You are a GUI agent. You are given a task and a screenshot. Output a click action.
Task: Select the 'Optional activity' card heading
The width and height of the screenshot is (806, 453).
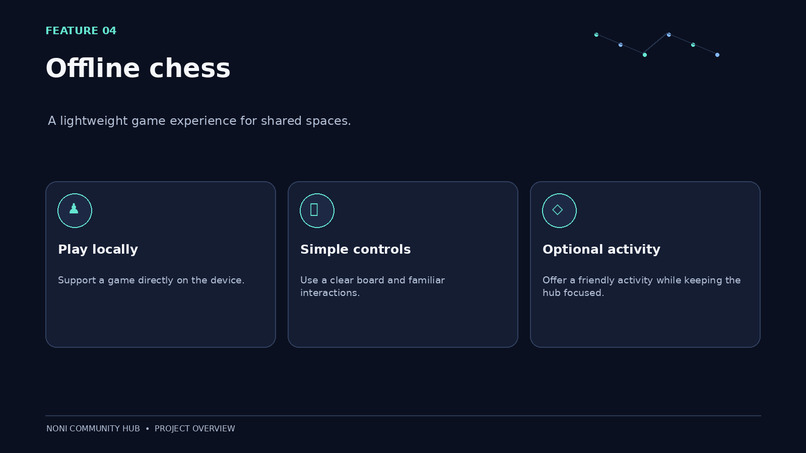click(601, 249)
